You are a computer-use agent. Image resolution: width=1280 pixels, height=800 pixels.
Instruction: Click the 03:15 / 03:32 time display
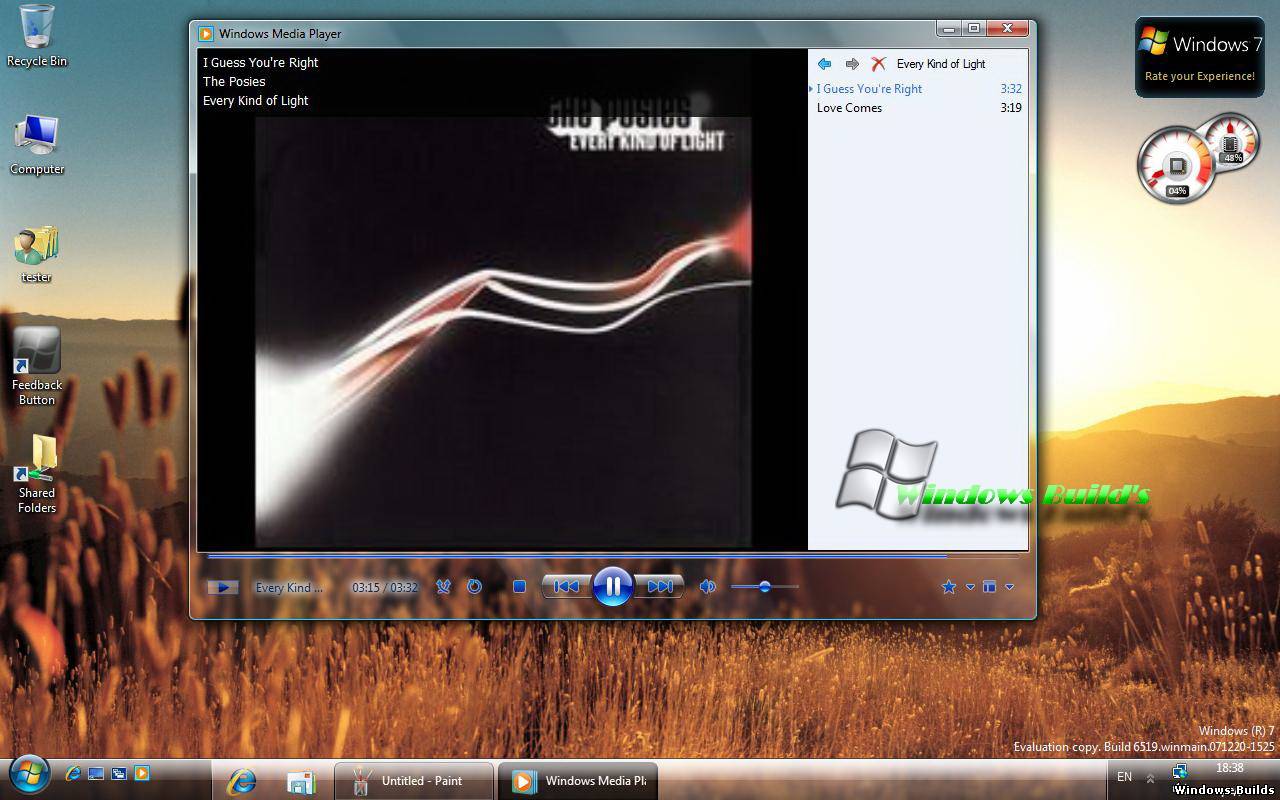[x=385, y=588]
